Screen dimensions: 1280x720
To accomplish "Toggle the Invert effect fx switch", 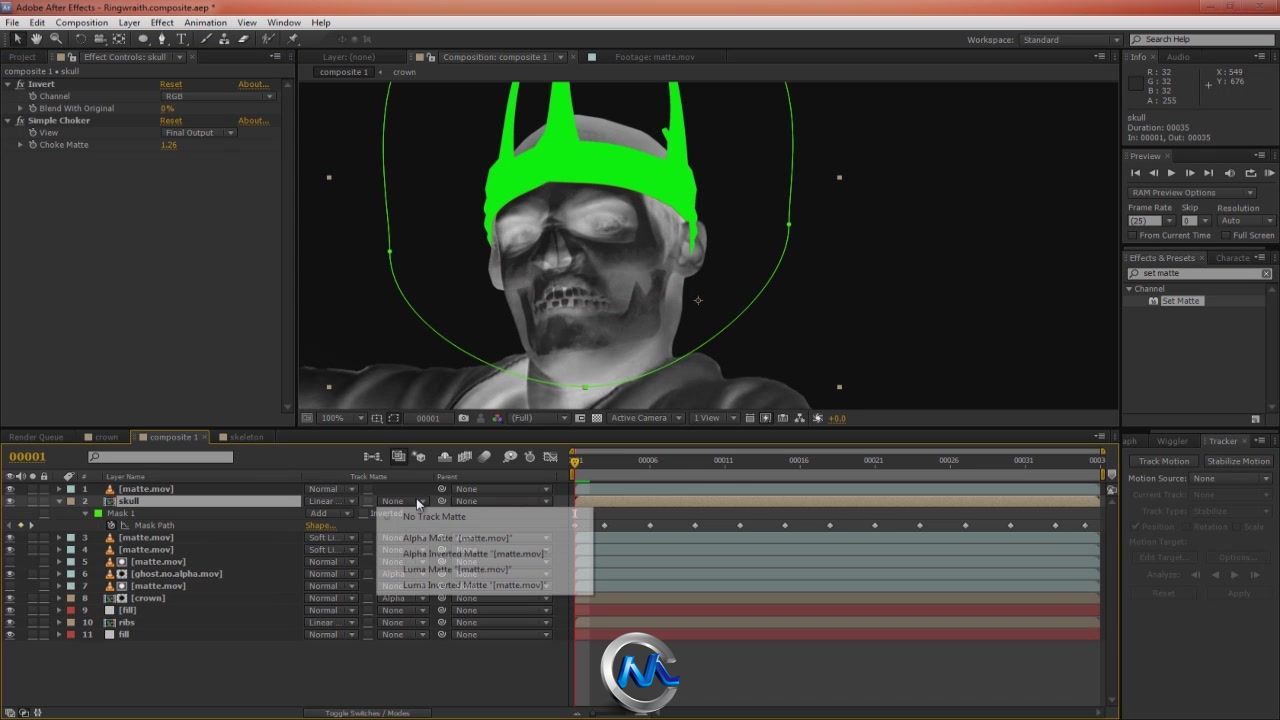I will click(x=20, y=84).
